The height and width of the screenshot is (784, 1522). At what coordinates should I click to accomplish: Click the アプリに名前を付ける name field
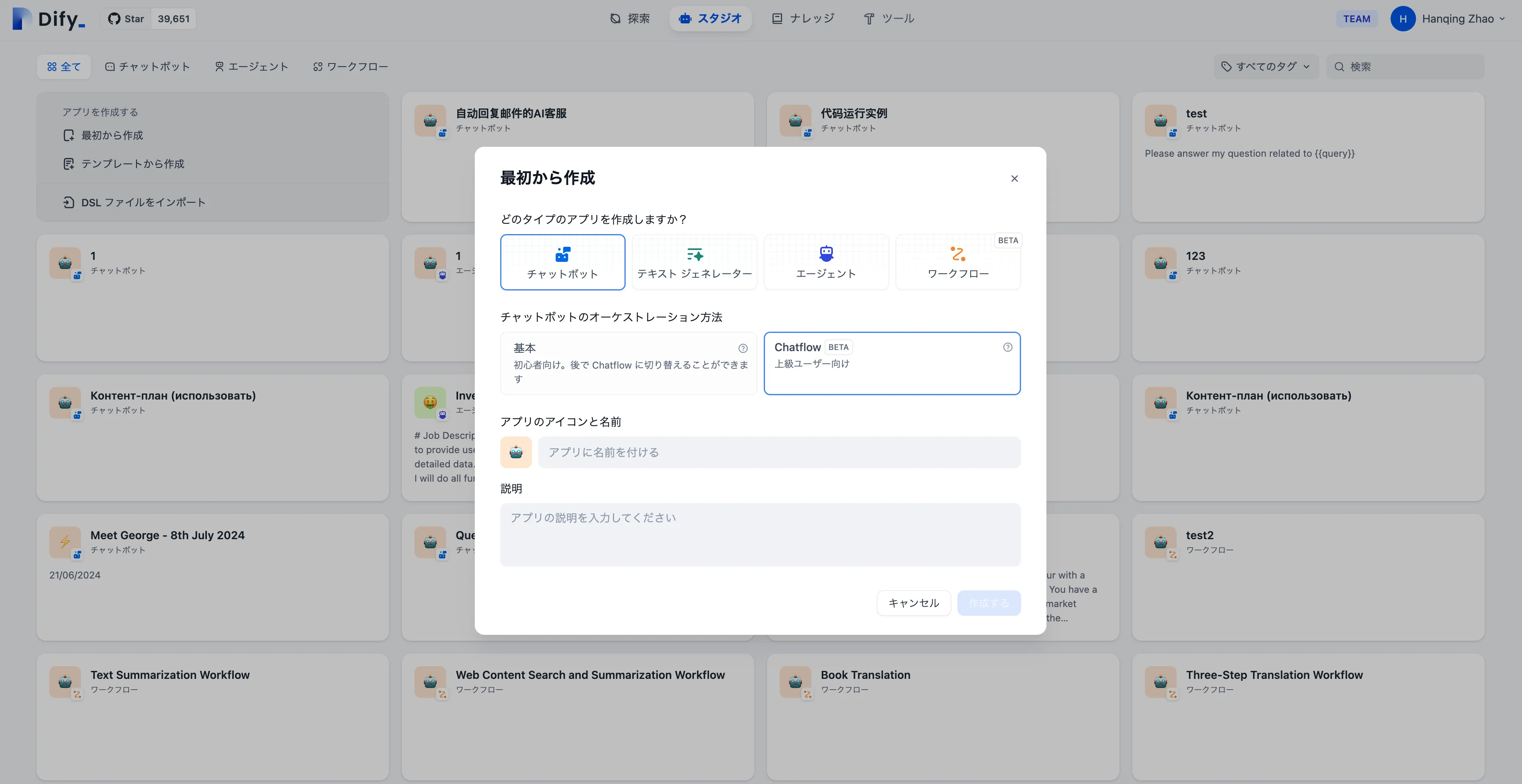(x=779, y=452)
